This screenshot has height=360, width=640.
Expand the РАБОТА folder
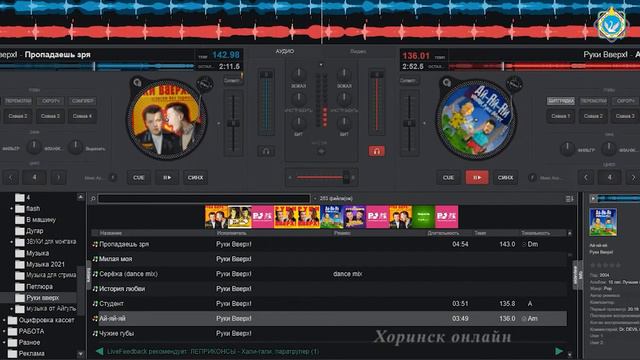click(x=4, y=331)
